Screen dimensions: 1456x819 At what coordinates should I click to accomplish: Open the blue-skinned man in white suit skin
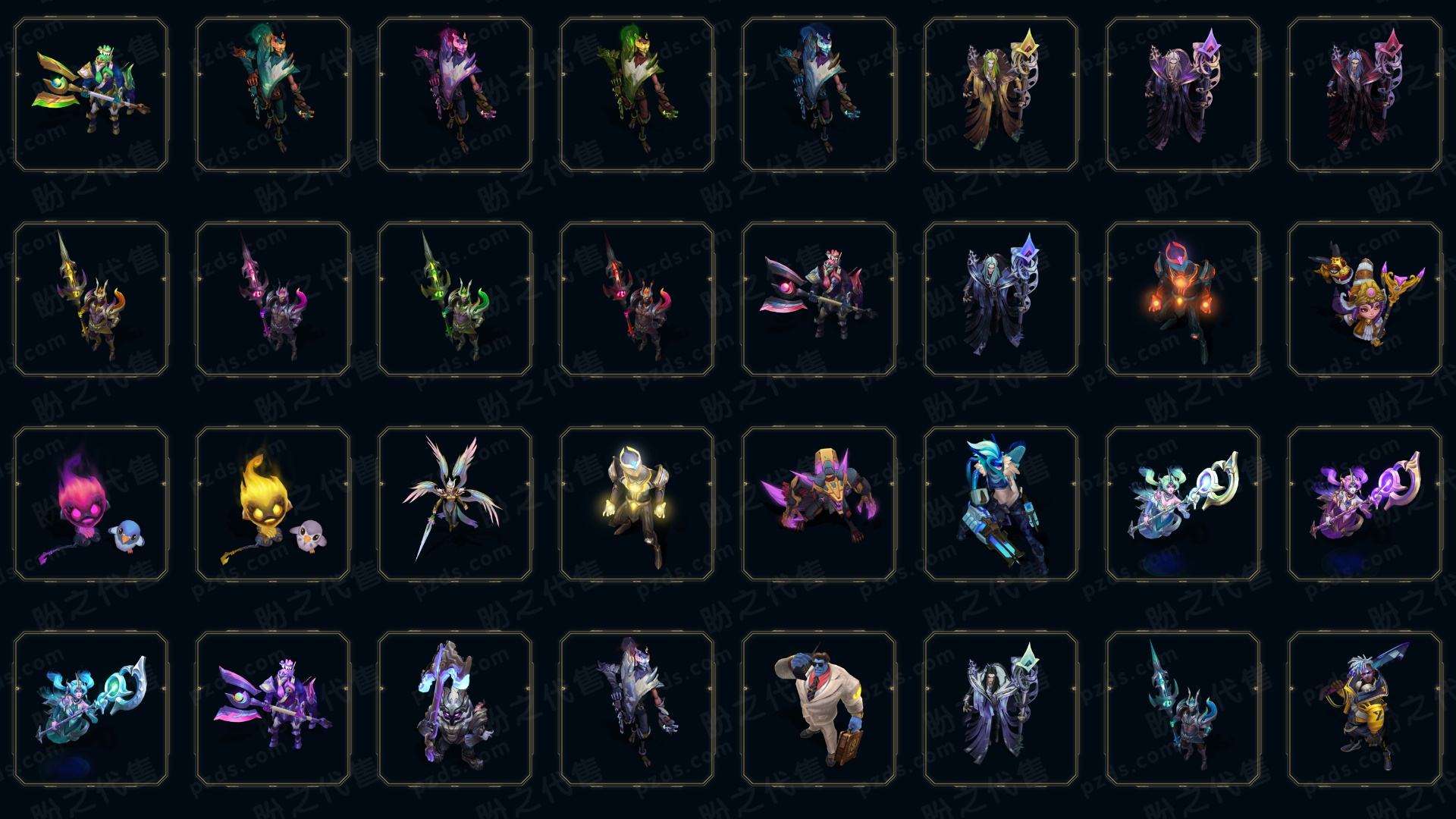point(819,708)
